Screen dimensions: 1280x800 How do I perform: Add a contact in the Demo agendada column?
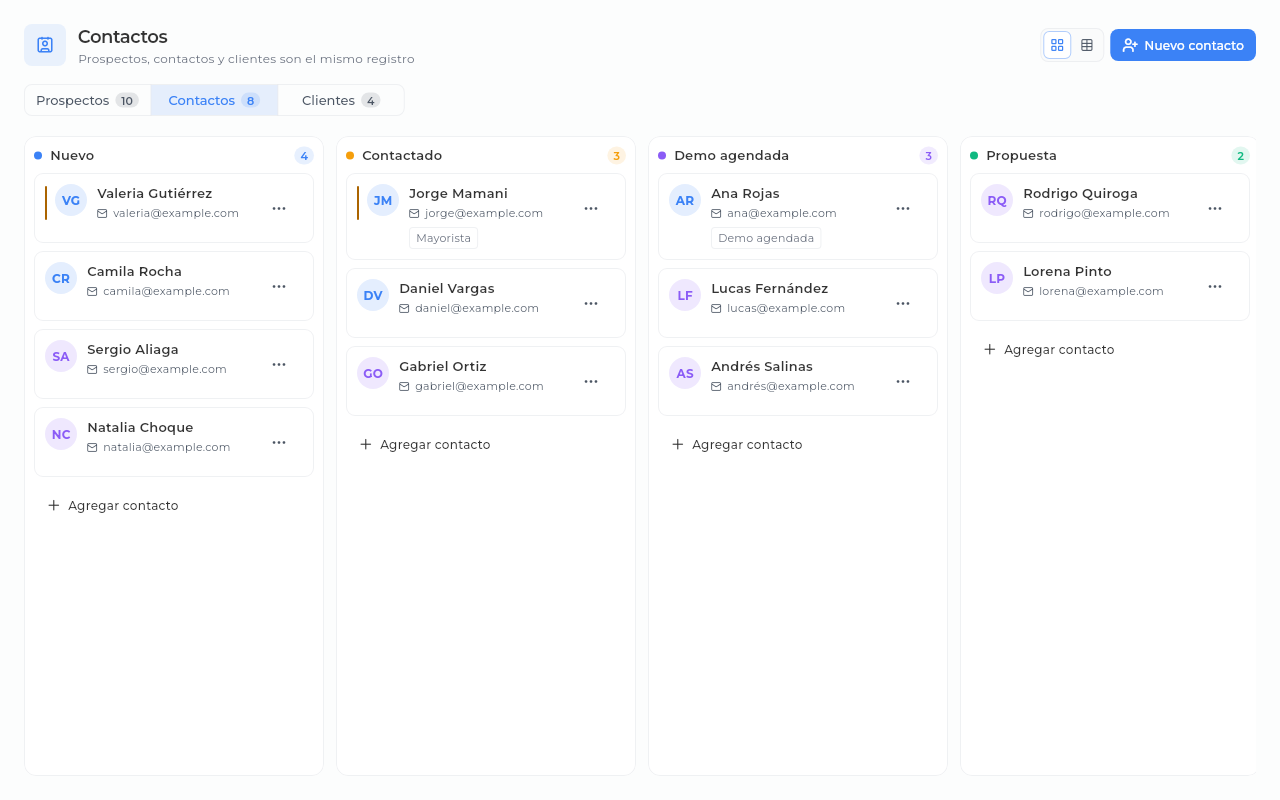(x=737, y=444)
